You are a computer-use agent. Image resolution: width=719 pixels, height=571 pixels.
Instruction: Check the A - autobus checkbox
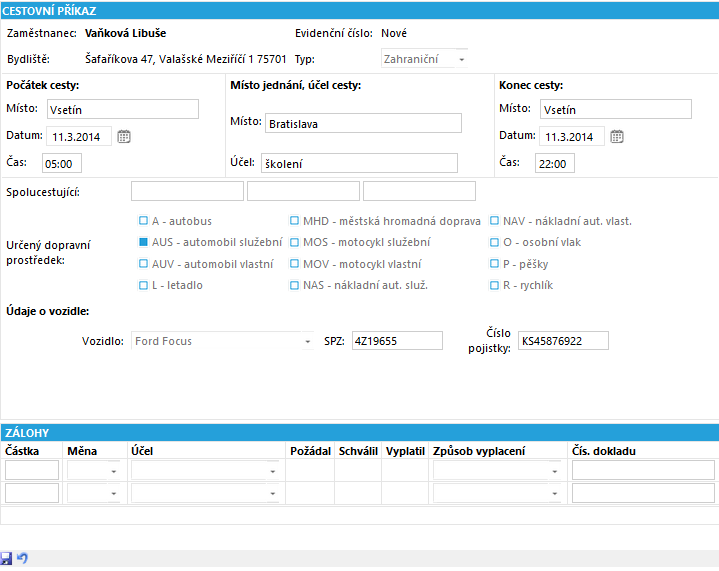(144, 221)
